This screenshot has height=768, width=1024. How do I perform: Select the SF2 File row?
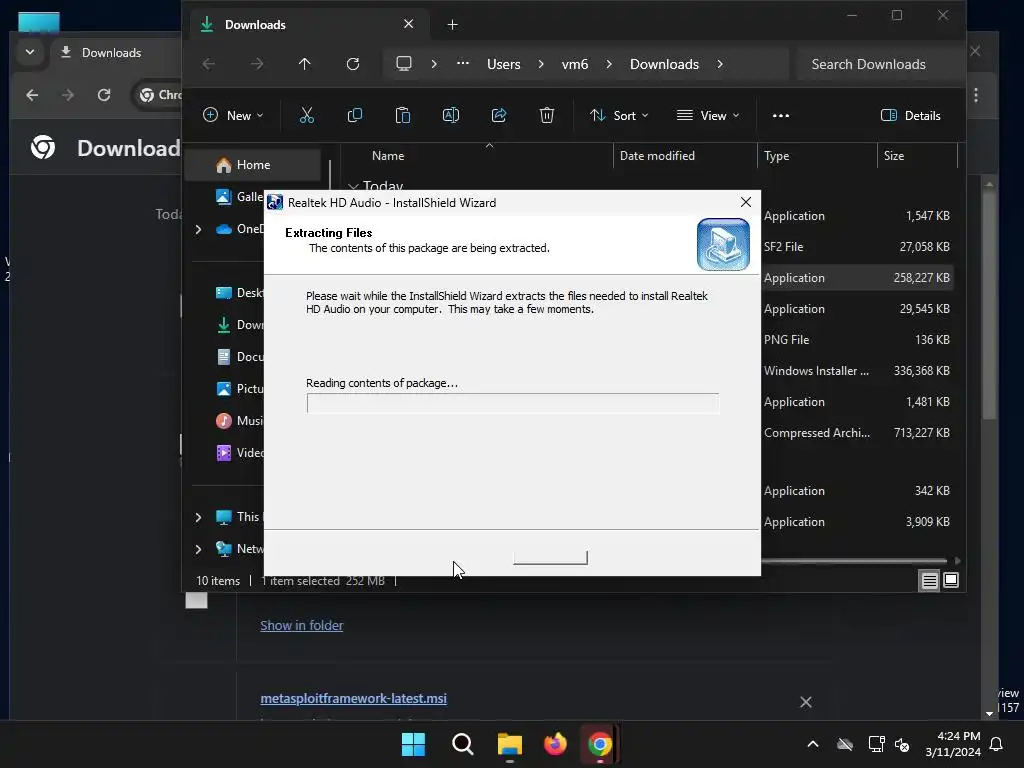tap(856, 247)
